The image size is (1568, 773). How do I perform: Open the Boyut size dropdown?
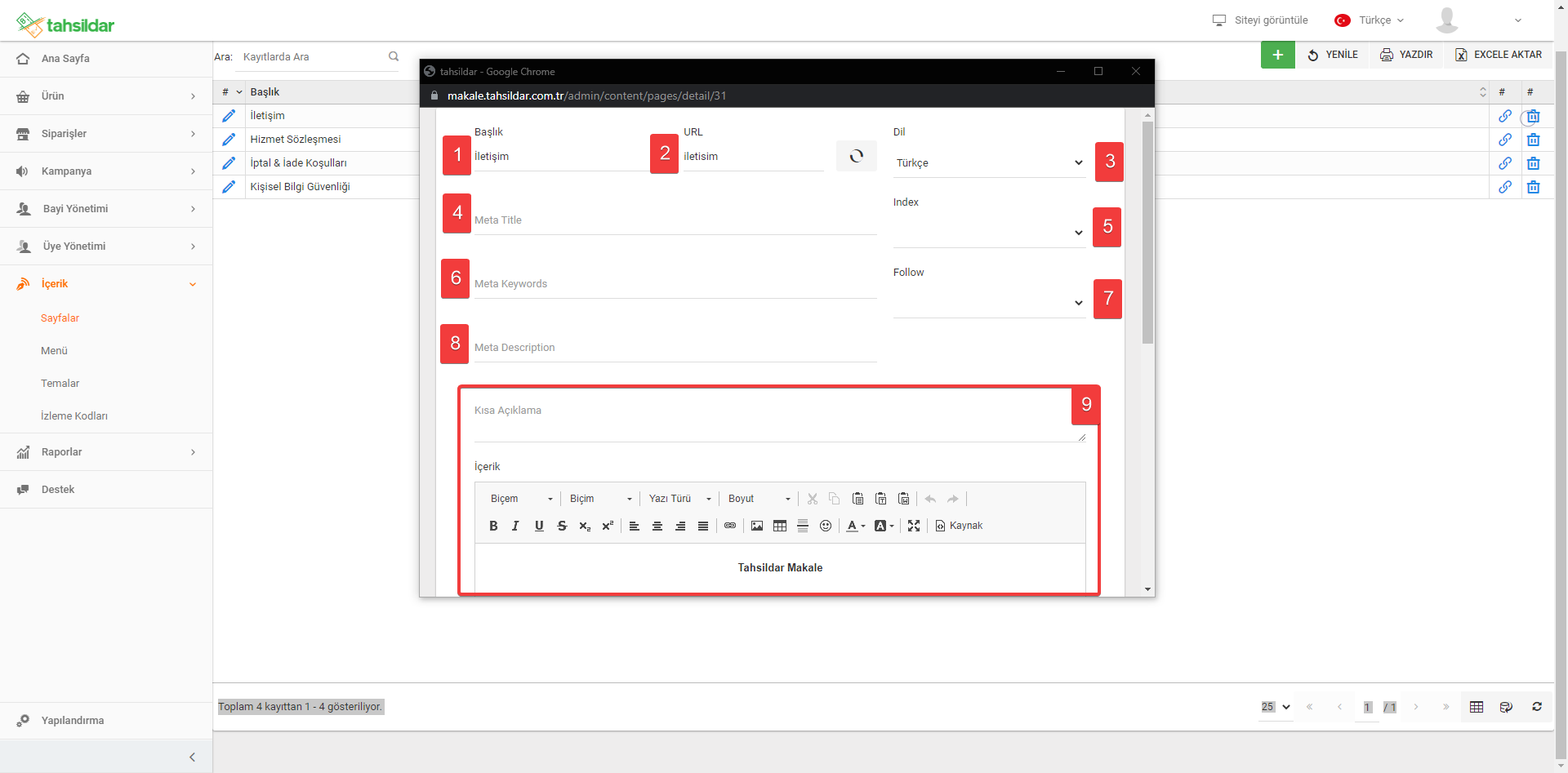click(759, 499)
